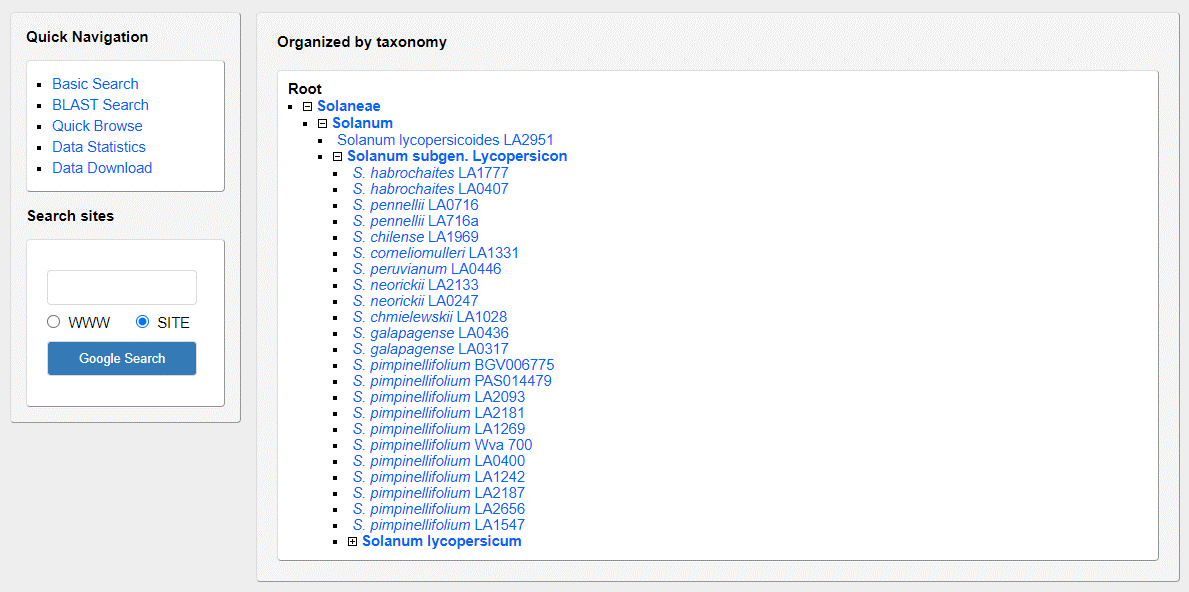Select S. chilense LA1969
The width and height of the screenshot is (1189, 592).
point(415,237)
